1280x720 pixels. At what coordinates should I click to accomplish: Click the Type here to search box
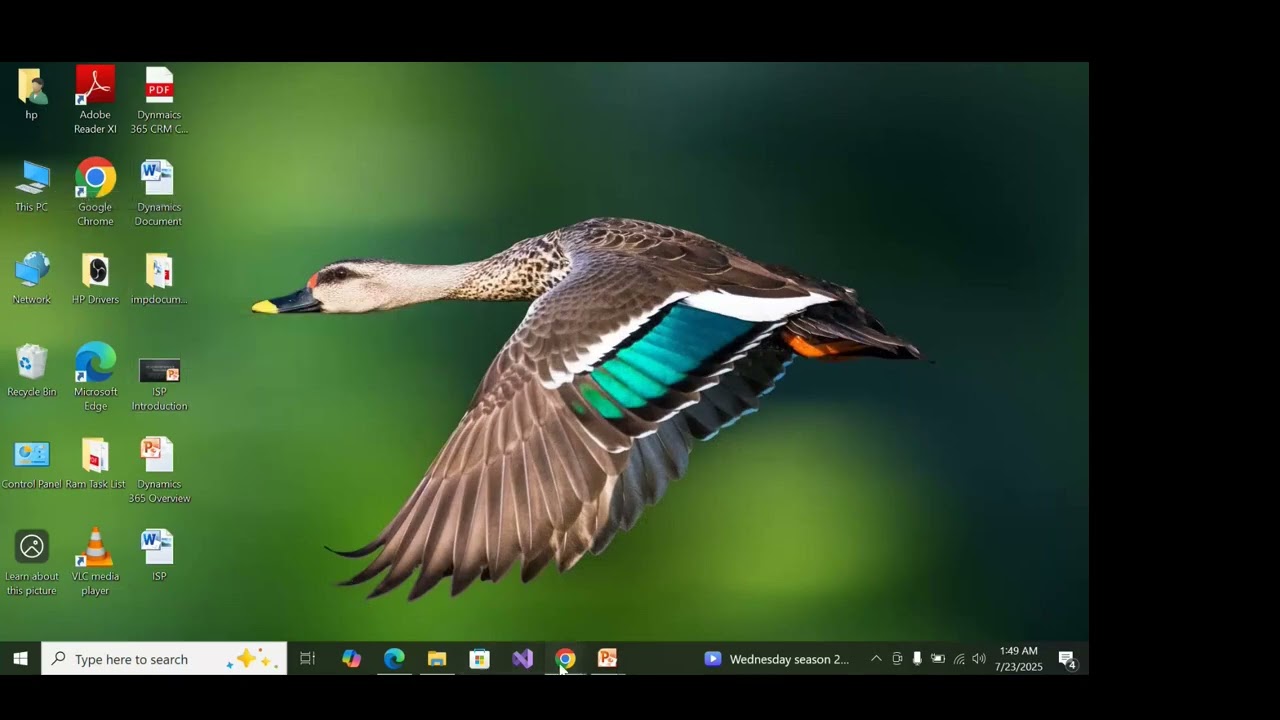coord(164,658)
